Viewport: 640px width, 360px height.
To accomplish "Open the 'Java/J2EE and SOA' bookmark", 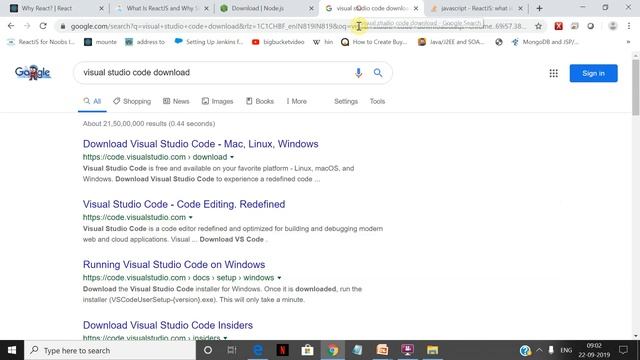I will (451, 42).
